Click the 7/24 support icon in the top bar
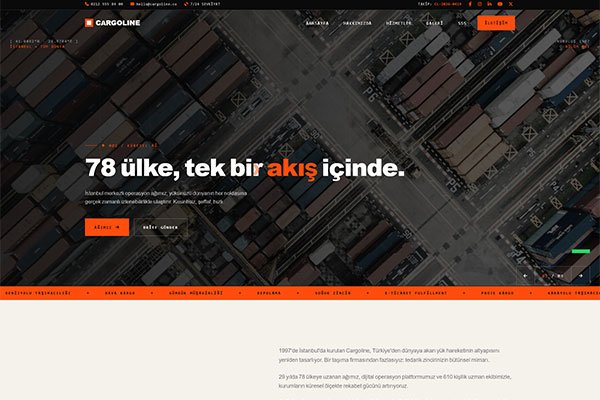The image size is (600, 400). pos(186,4)
